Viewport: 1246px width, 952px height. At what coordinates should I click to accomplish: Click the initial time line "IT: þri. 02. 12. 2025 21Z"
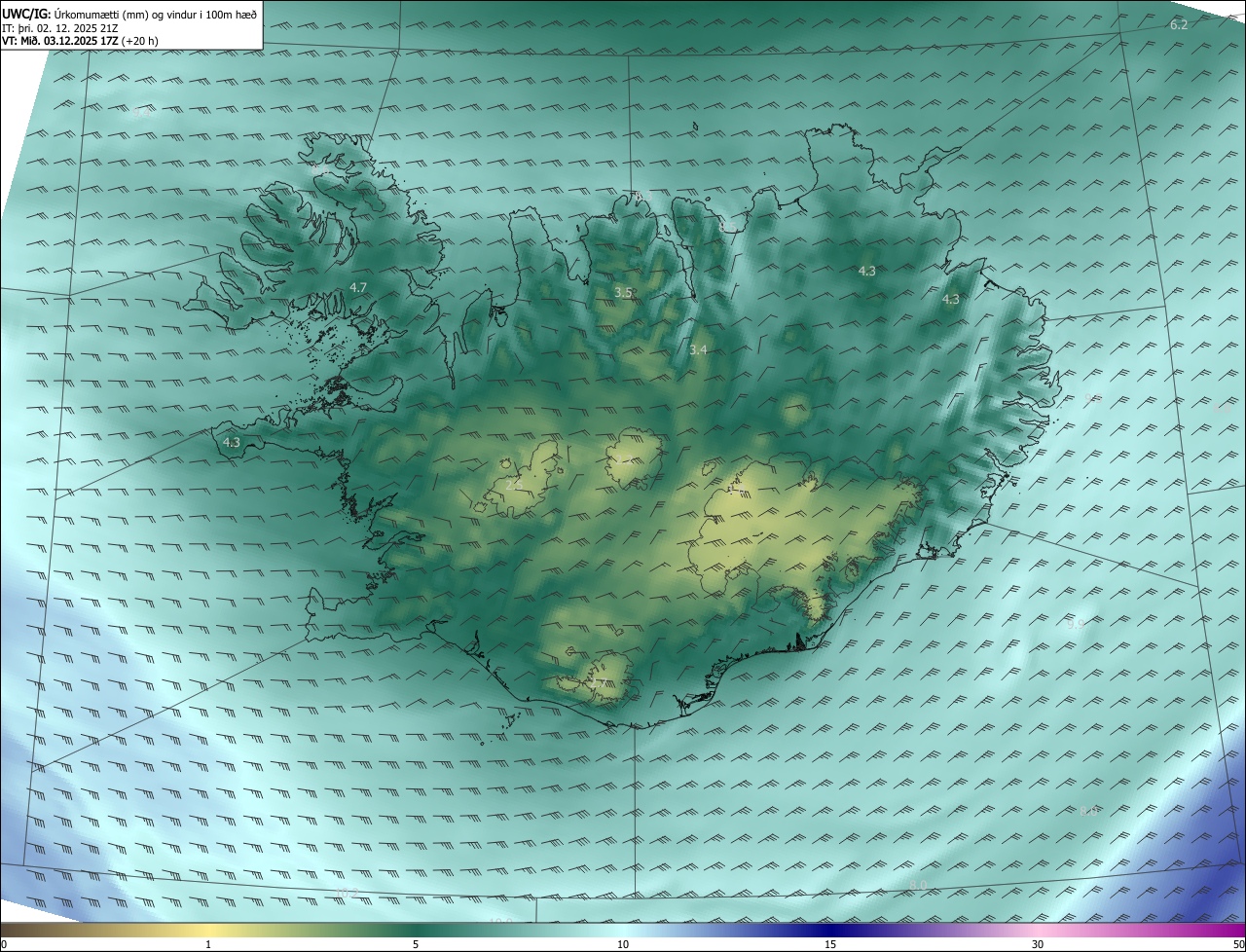[x=61, y=27]
